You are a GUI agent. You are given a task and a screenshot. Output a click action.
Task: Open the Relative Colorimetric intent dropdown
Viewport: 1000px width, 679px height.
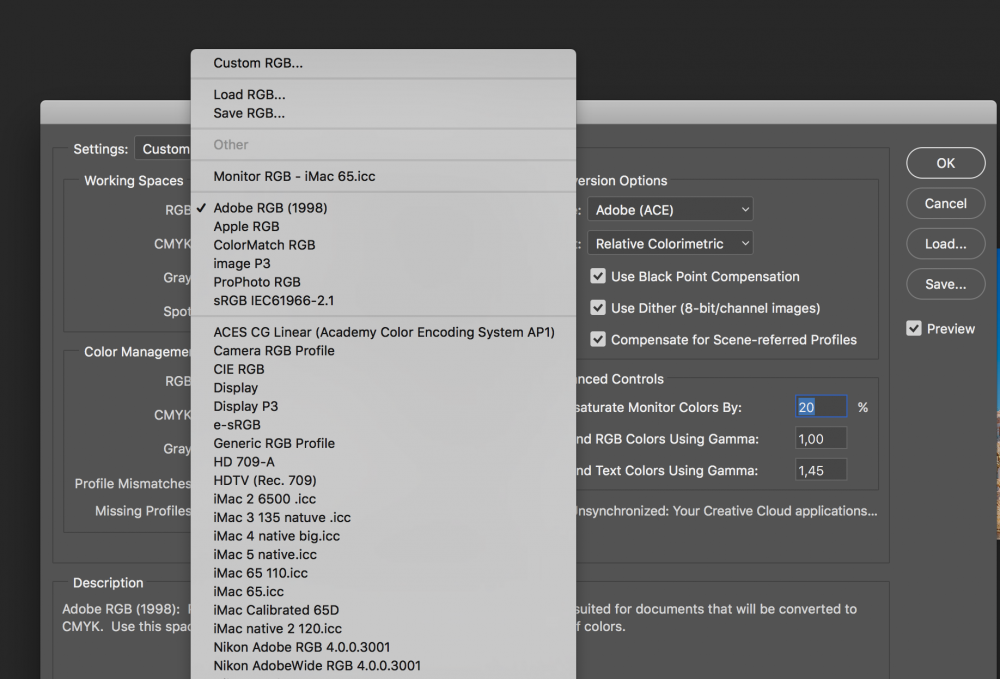pos(670,244)
